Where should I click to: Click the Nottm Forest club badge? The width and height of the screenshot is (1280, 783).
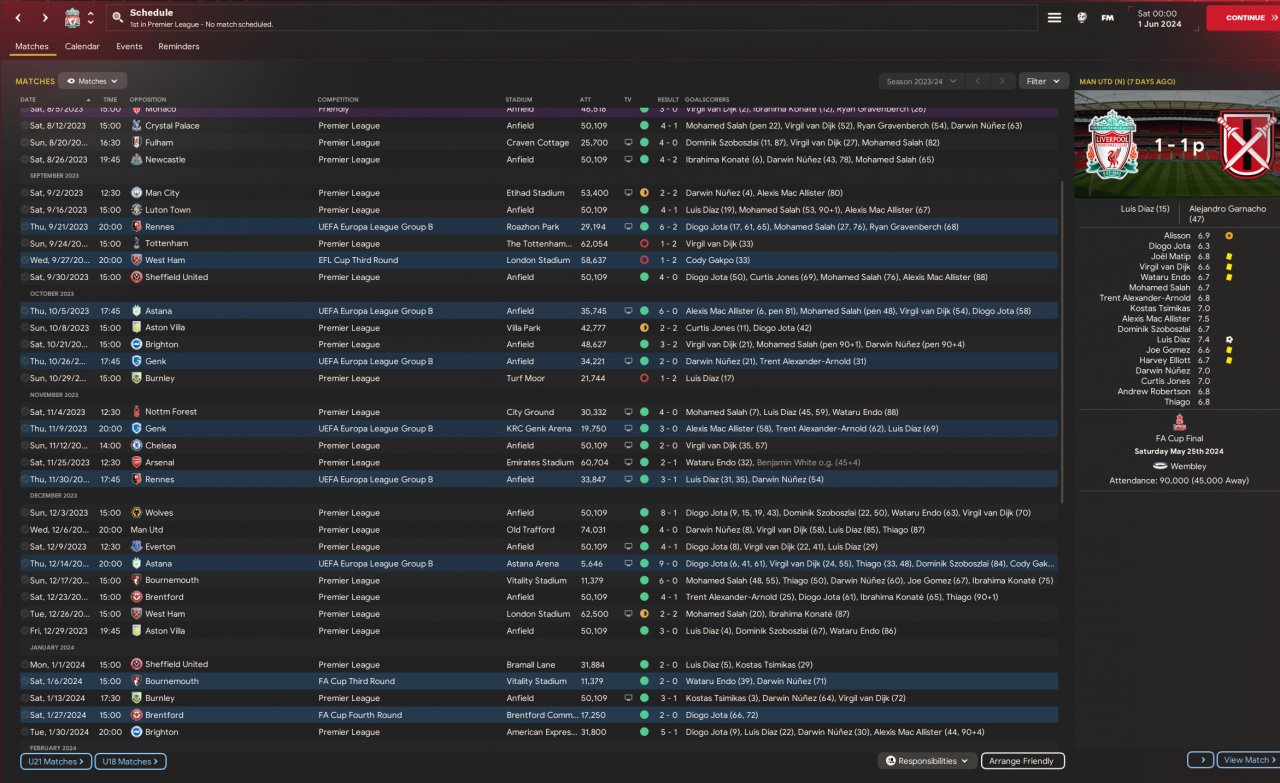point(136,412)
